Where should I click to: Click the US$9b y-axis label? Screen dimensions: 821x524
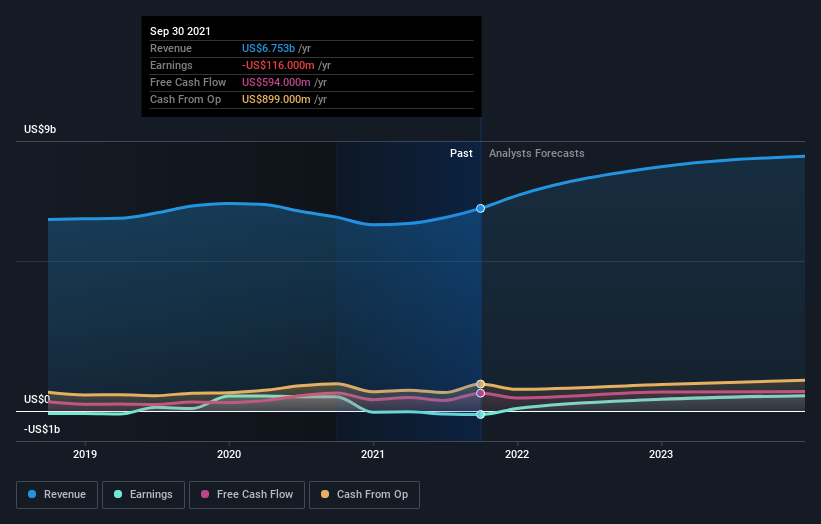tap(40, 129)
